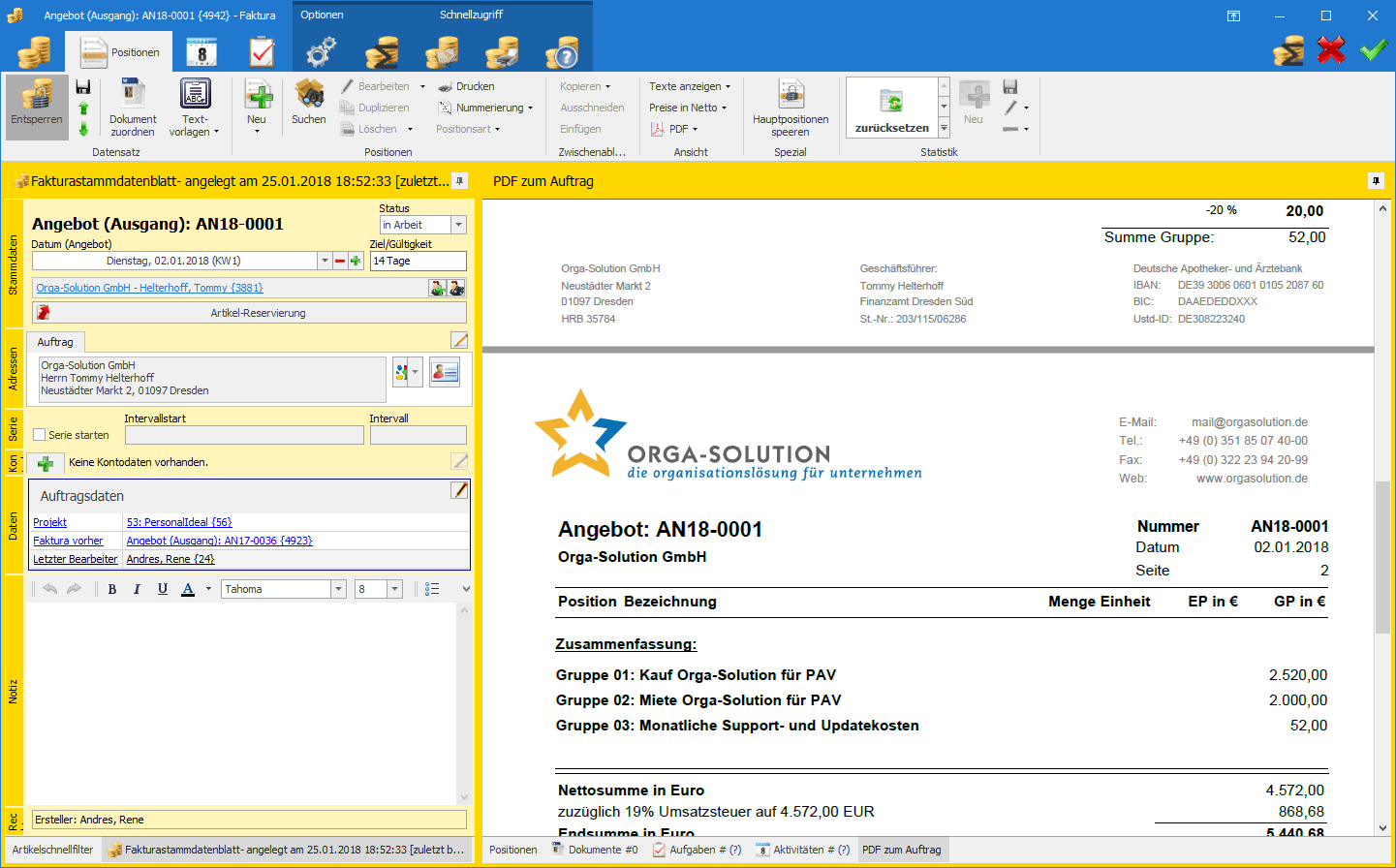Click Hauptpositionen sperren icon

tap(791, 108)
